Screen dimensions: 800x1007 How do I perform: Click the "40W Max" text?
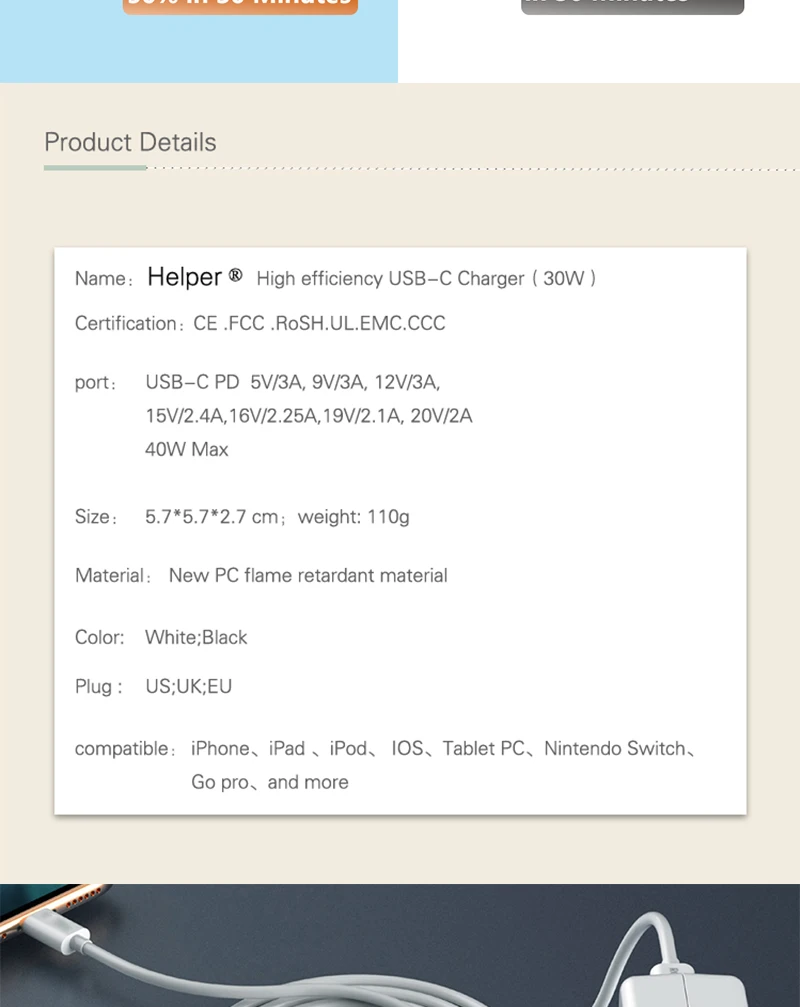[187, 449]
